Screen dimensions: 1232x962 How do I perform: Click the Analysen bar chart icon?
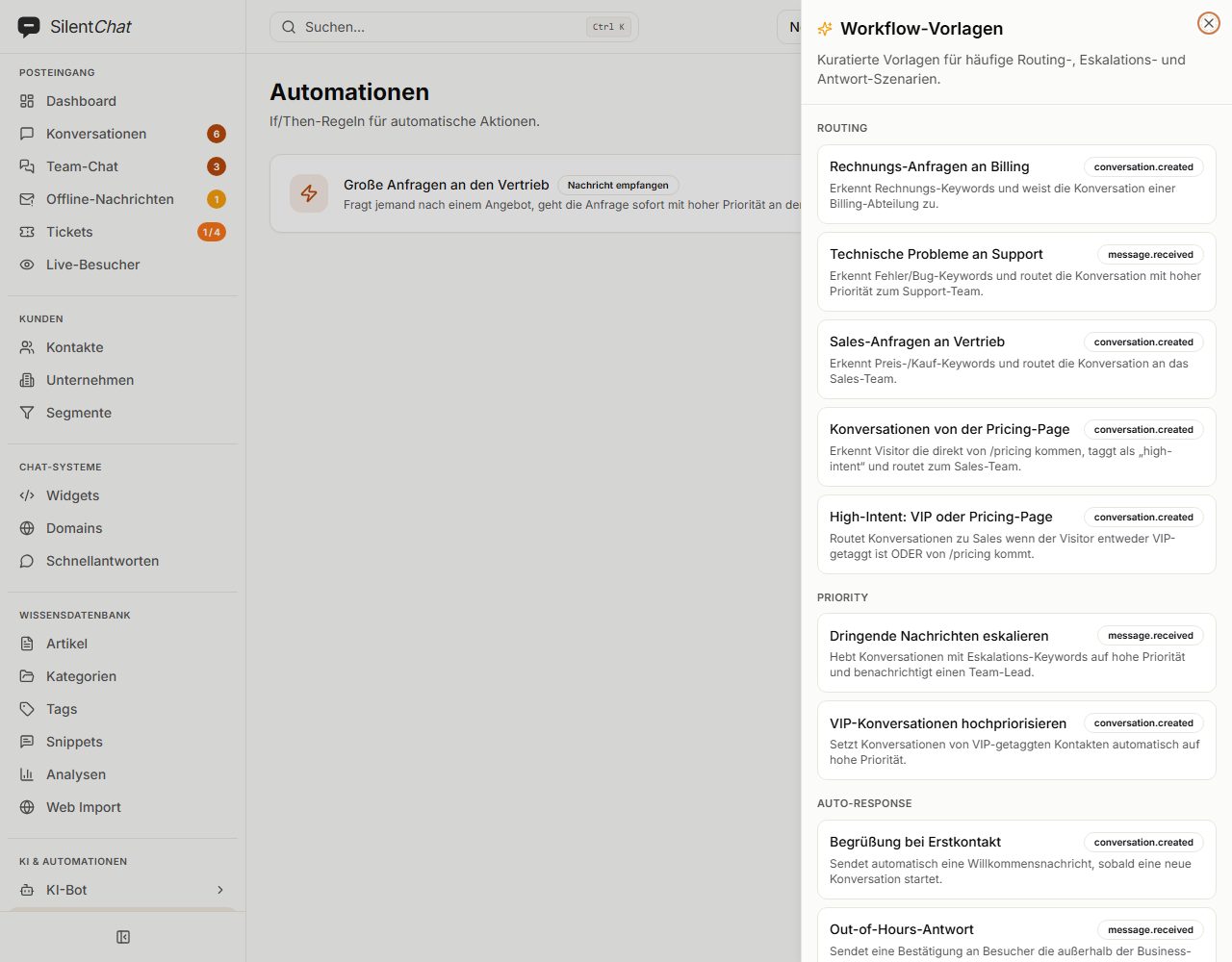(27, 774)
